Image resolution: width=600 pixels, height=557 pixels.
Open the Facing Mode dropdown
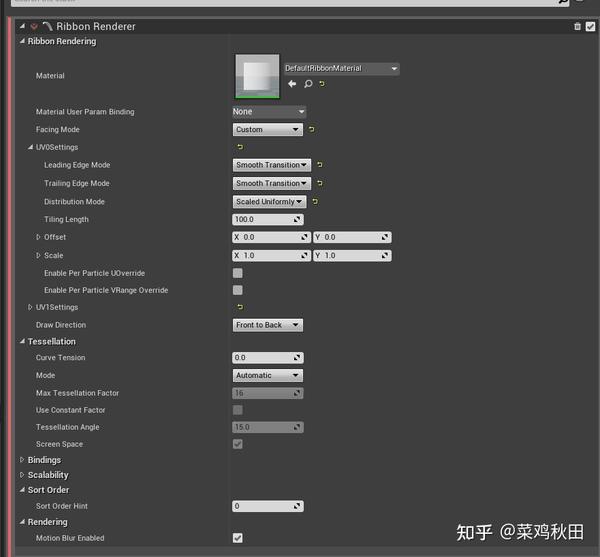pyautogui.click(x=267, y=129)
